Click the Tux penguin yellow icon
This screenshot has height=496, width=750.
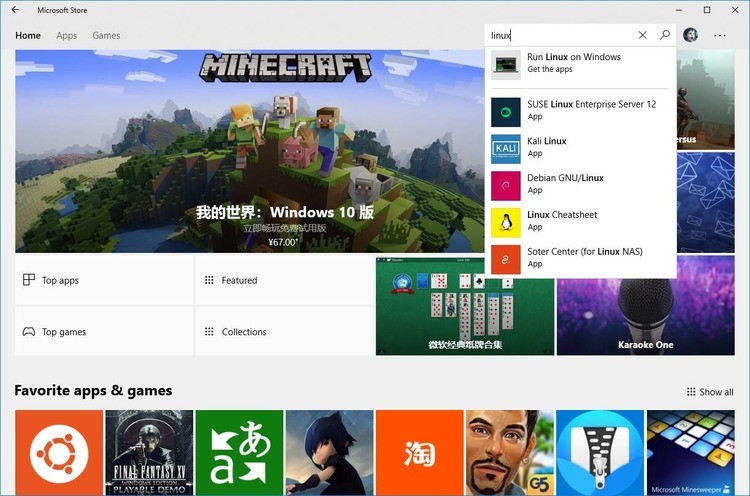506,223
